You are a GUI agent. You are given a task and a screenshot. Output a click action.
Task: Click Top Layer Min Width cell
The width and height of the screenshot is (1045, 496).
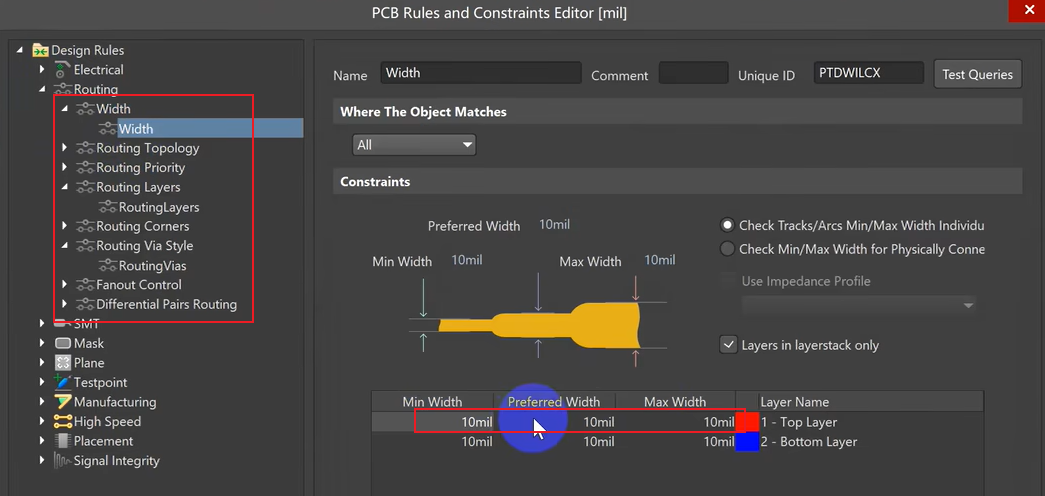(x=433, y=422)
